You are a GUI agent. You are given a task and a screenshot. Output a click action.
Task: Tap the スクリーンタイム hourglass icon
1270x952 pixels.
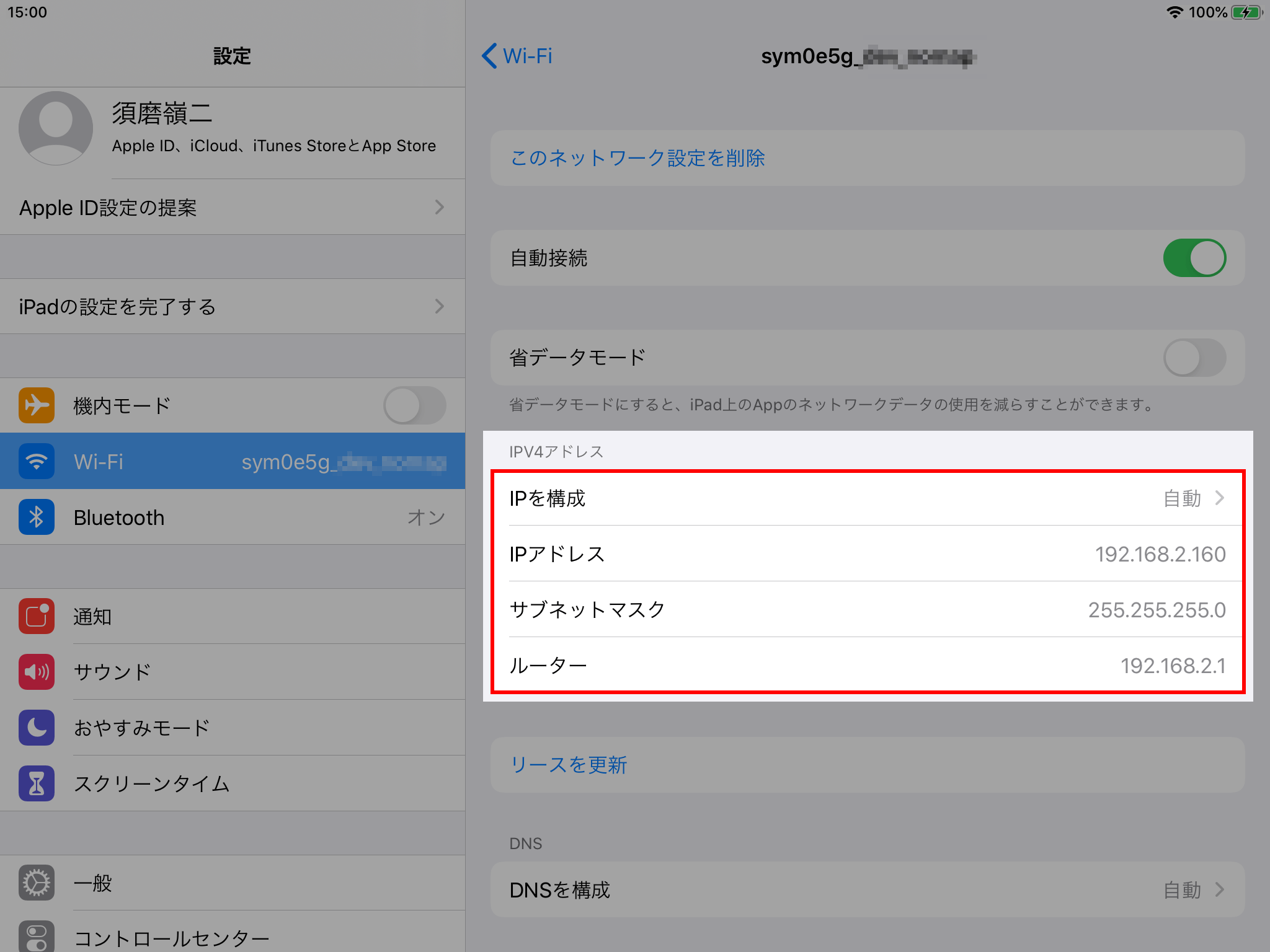click(37, 783)
